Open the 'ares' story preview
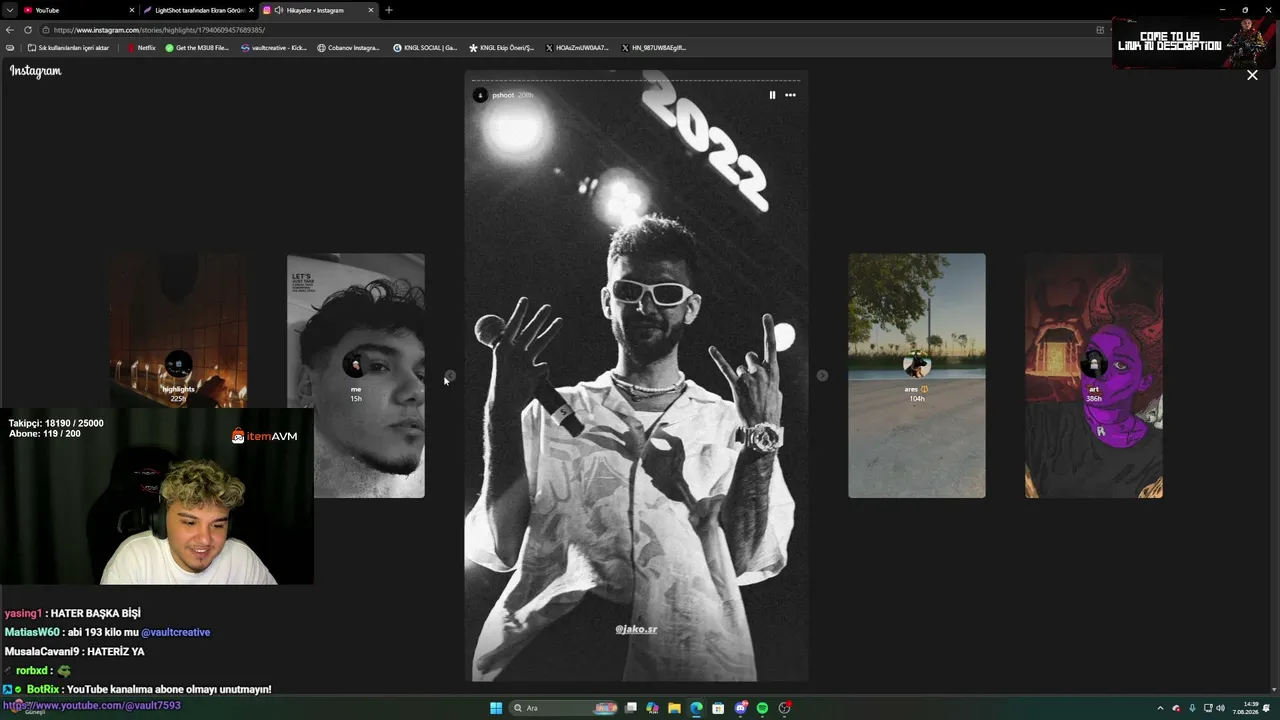The height and width of the screenshot is (720, 1280). pos(917,375)
